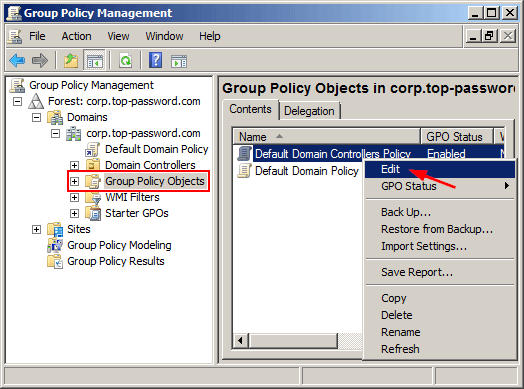Screen dimensions: 524x389
Task: Click the Forest triangle icon in tree
Action: tap(36, 101)
